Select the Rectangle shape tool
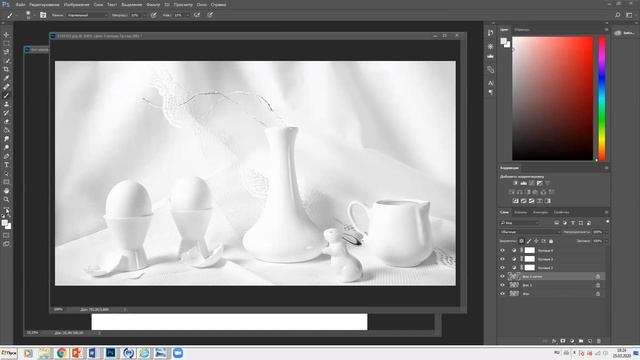This screenshot has height=360, width=640. click(6, 182)
